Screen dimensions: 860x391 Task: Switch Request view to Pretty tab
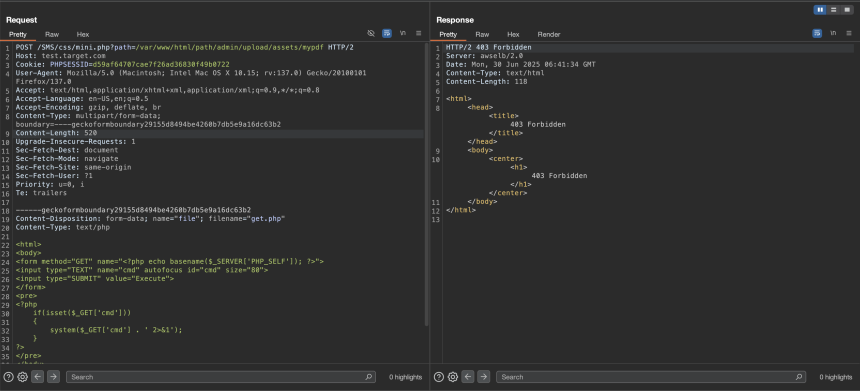(x=18, y=34)
